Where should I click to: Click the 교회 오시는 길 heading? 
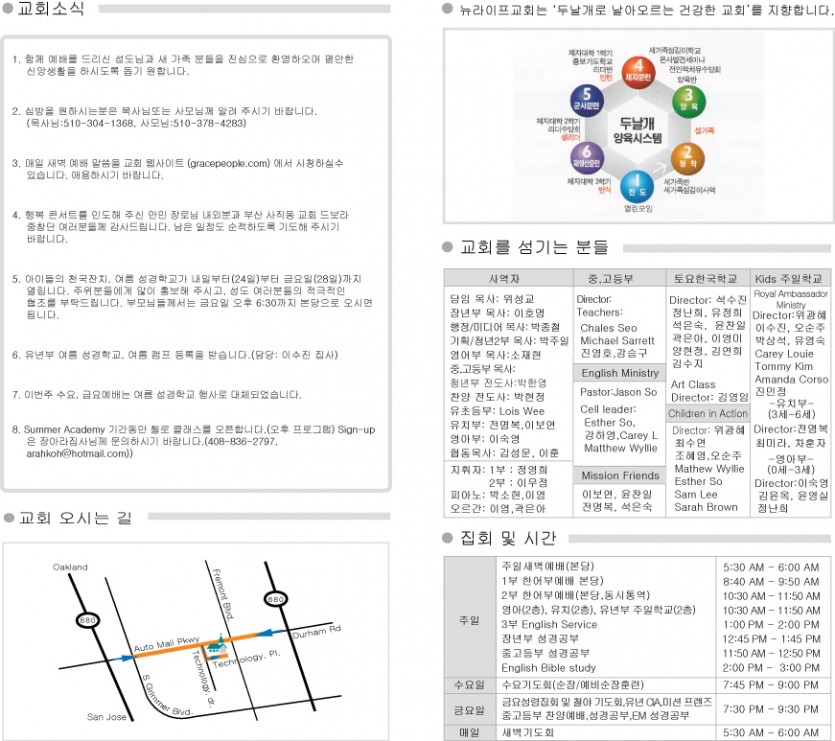click(75, 518)
